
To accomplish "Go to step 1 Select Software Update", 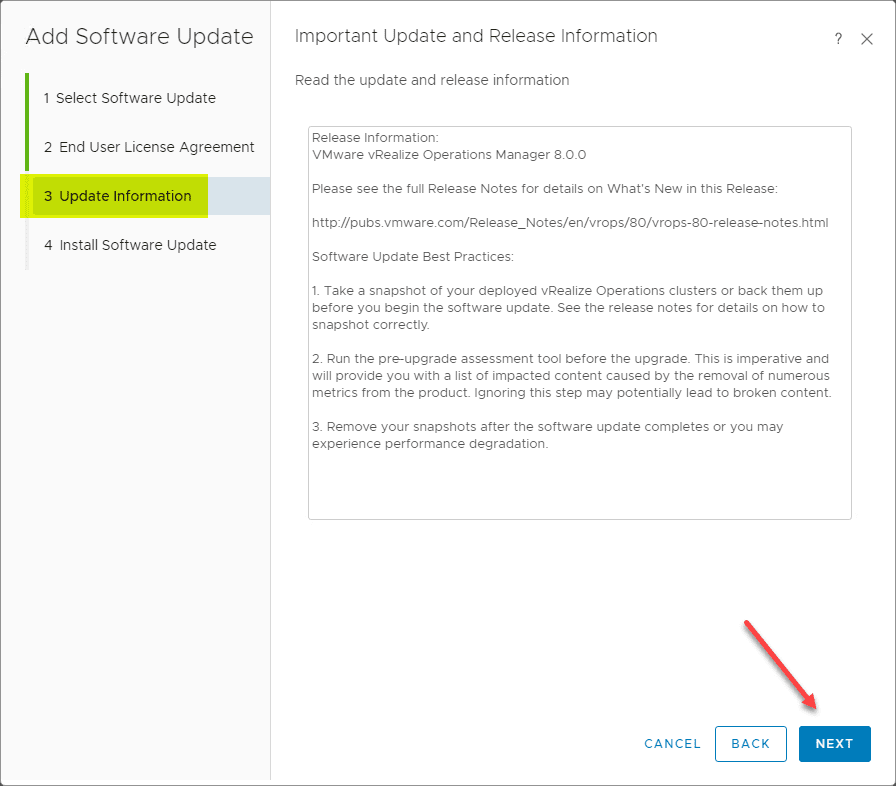I will point(130,98).
